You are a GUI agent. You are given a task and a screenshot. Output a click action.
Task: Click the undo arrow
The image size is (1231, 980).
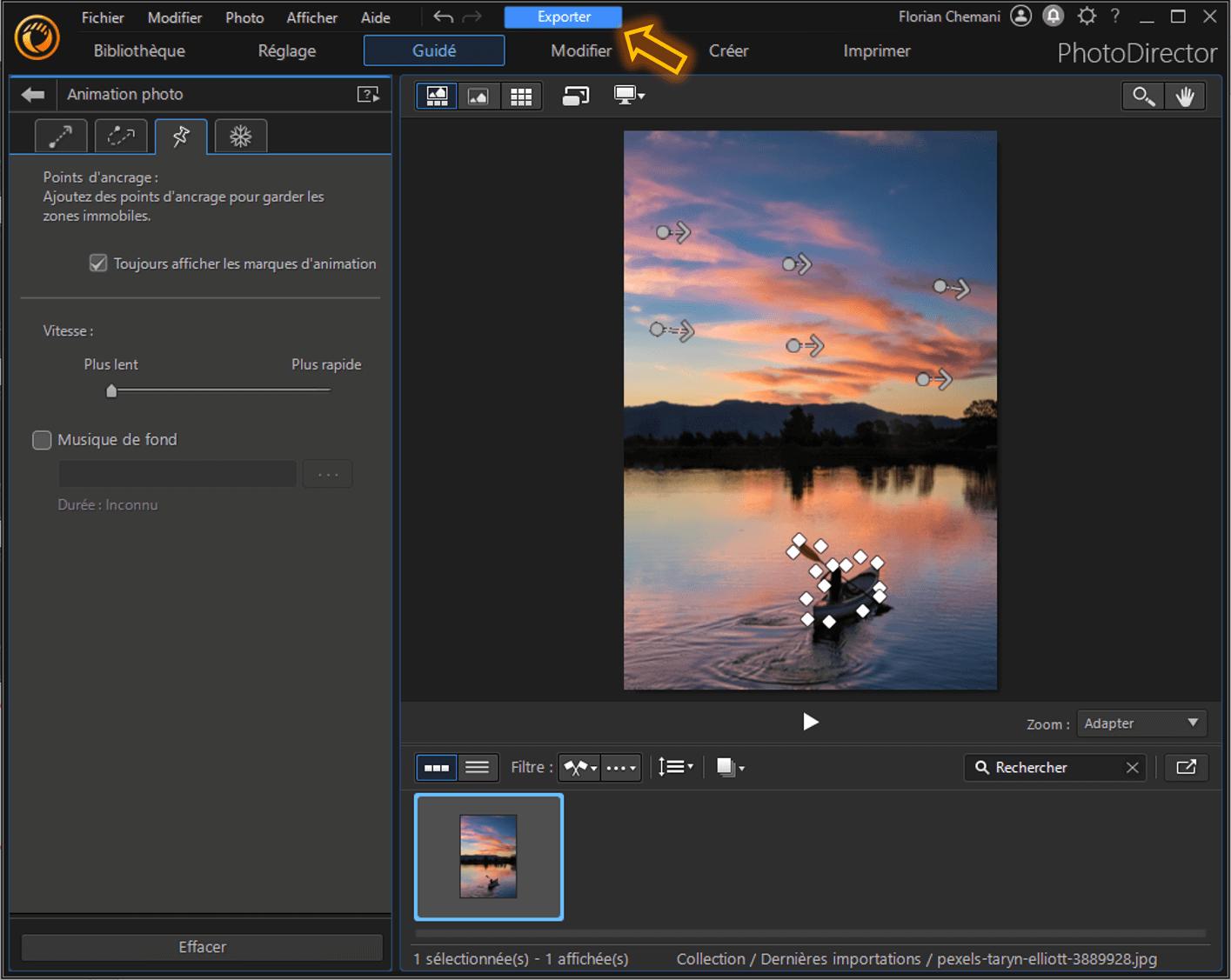(444, 17)
